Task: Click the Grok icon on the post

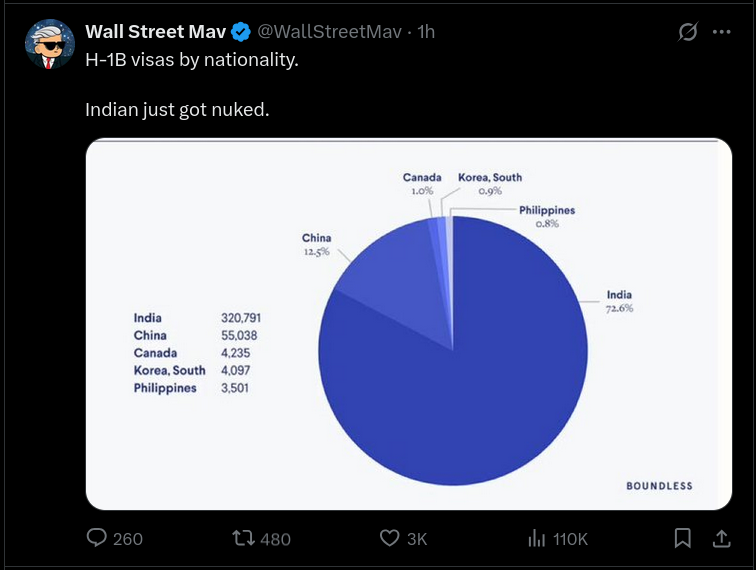Action: pyautogui.click(x=688, y=32)
